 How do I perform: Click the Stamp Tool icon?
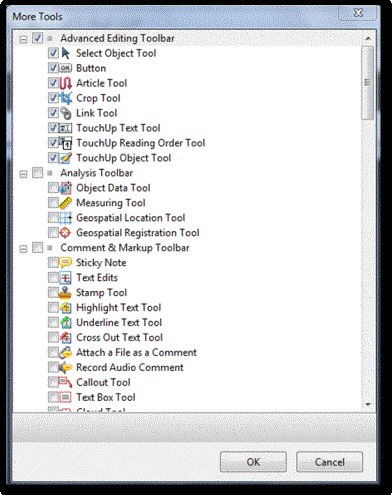pyautogui.click(x=65, y=293)
